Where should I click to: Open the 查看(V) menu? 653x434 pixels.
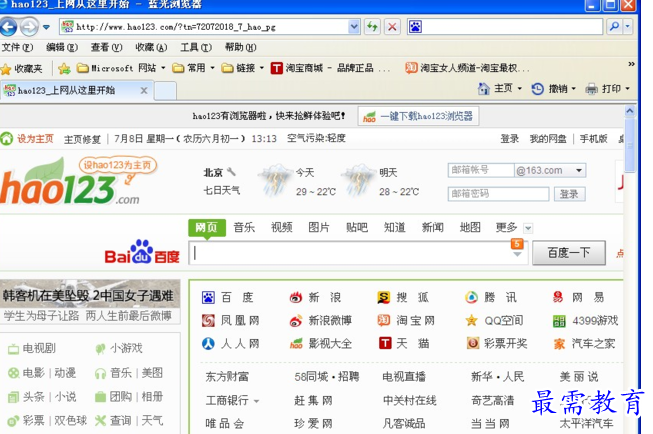pos(106,47)
